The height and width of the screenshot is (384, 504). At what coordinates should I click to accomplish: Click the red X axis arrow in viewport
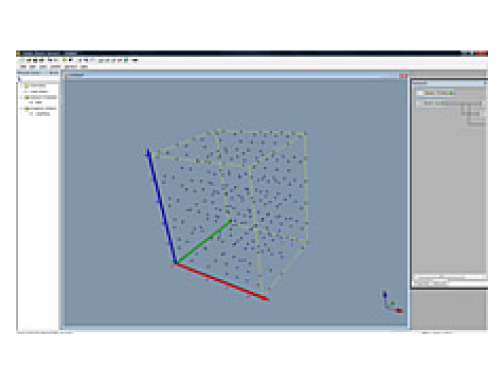(x=222, y=282)
